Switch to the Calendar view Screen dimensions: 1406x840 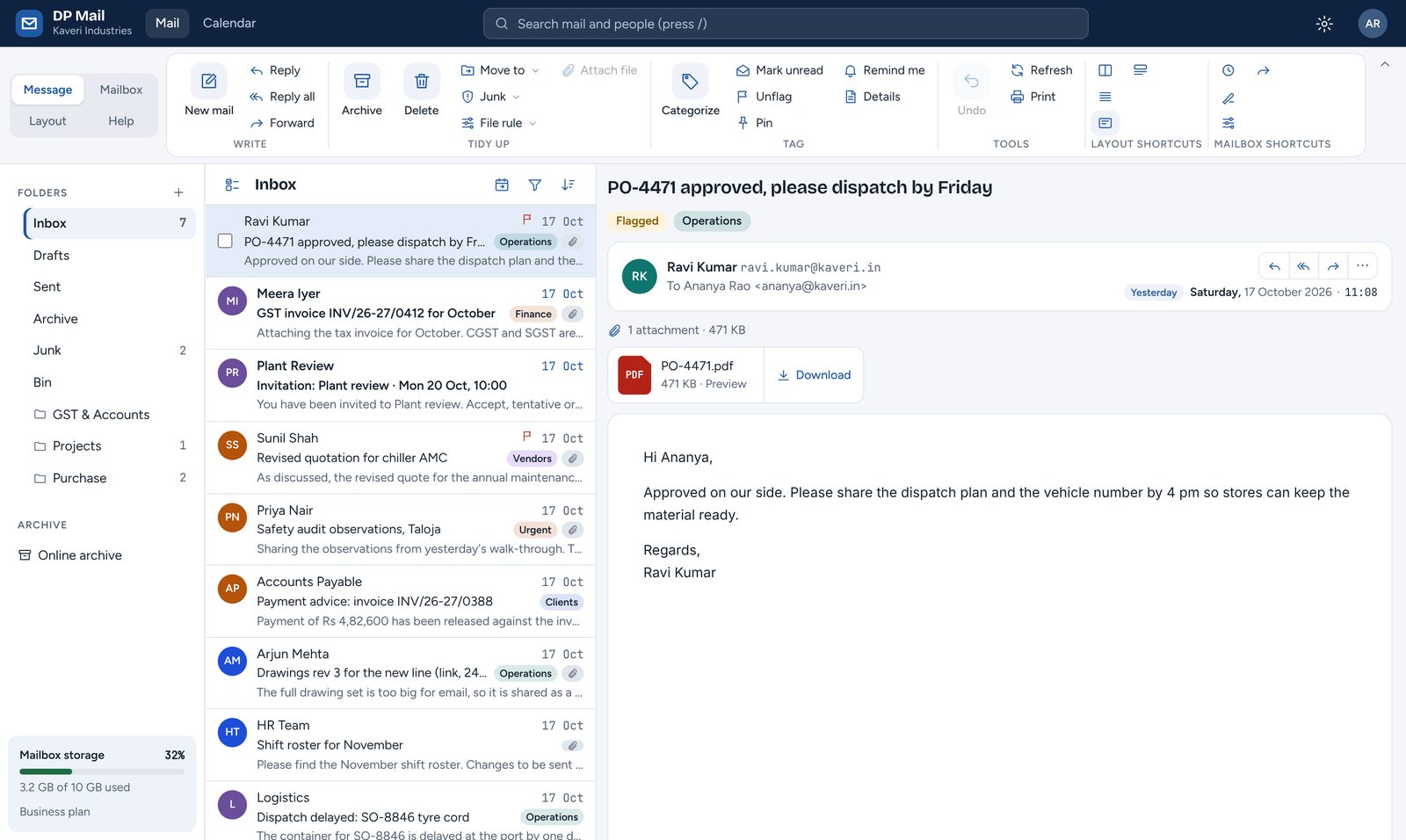click(x=229, y=24)
